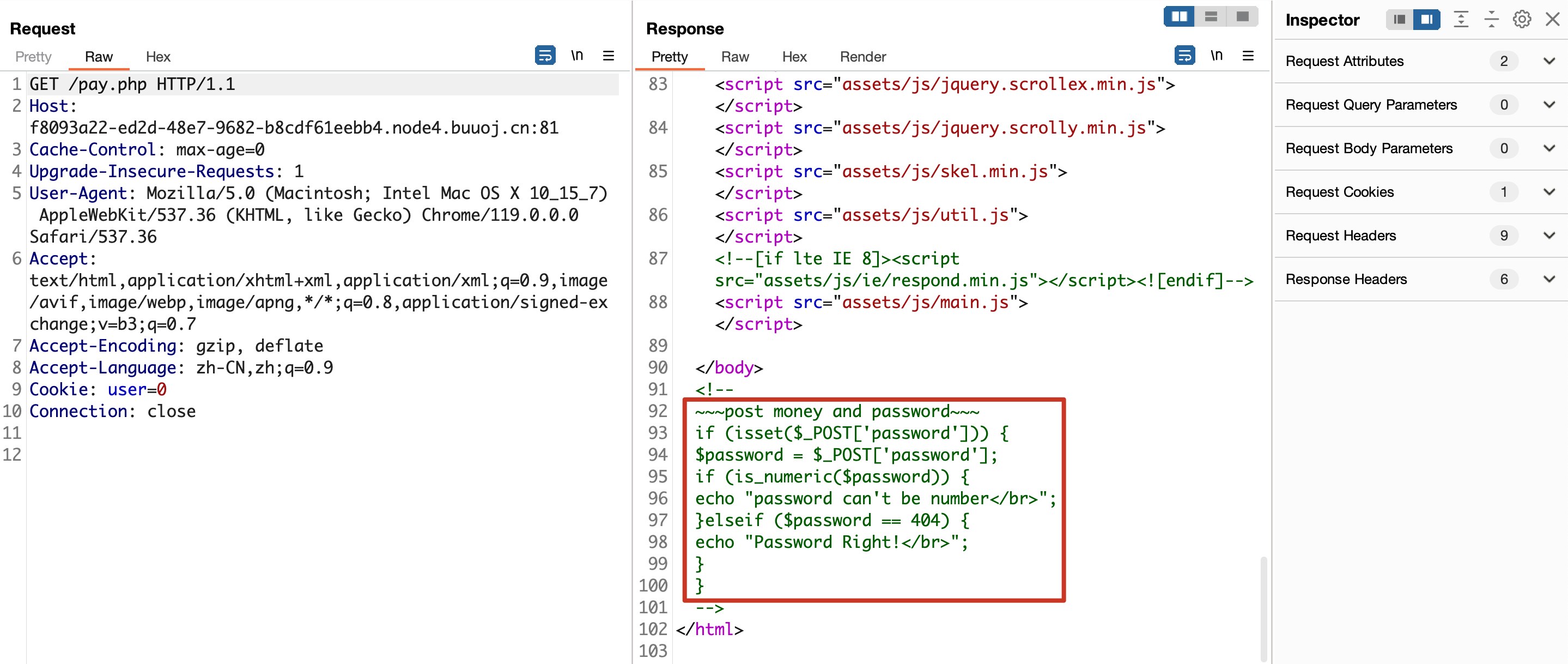1568x664 pixels.
Task: Click the elseif ($password == 404) line
Action: (x=832, y=520)
